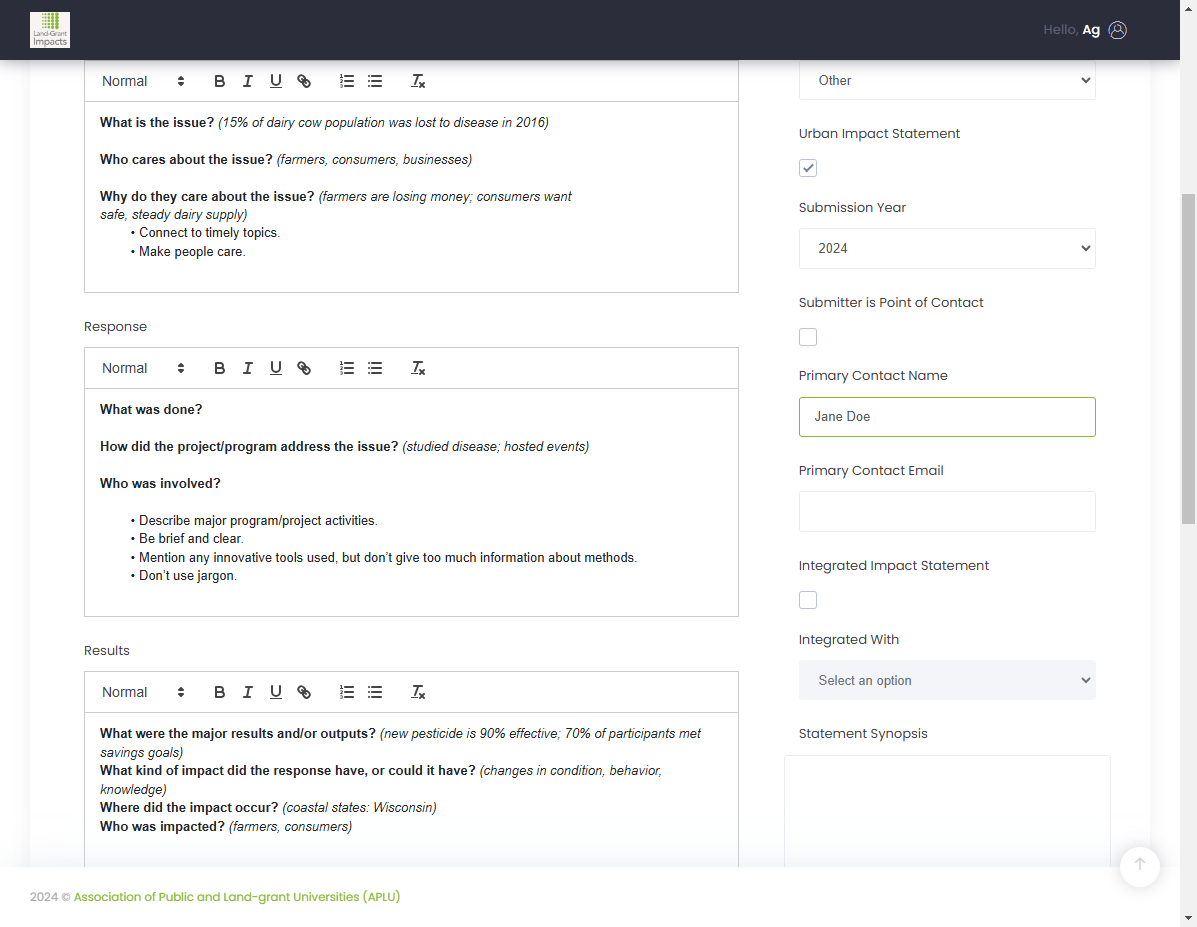Image resolution: width=1197 pixels, height=927 pixels.
Task: Toggle underline in the Results editor toolbar
Action: 276,692
